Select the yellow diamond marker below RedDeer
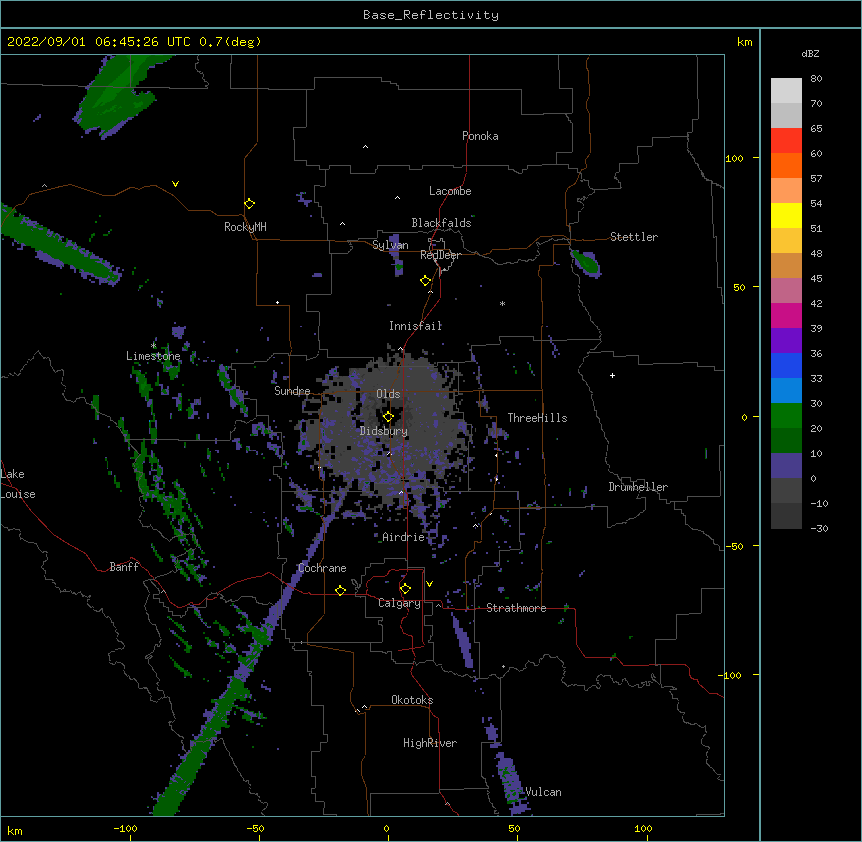862x842 pixels. (425, 281)
